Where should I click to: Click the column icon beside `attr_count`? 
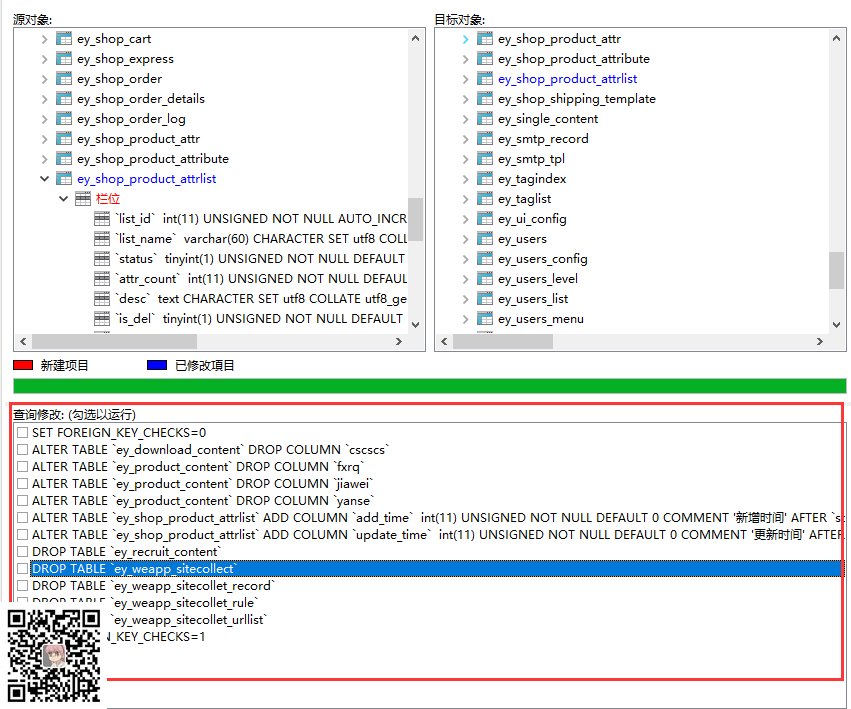(102, 279)
